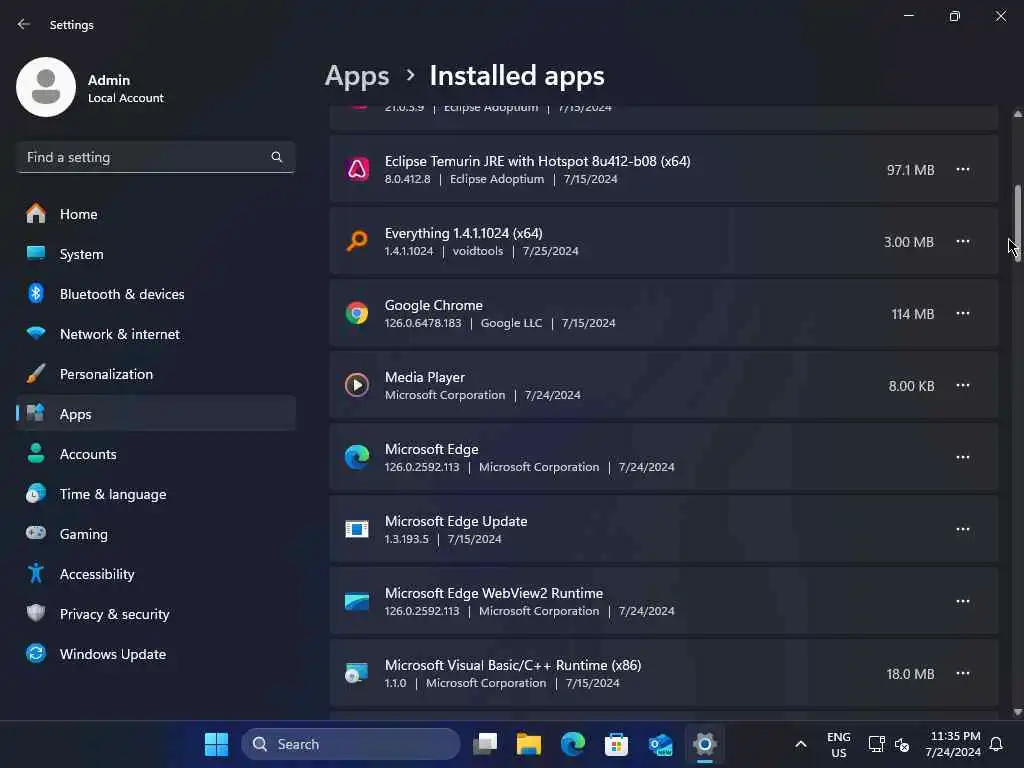Screen dimensions: 1024x768
Task: Open more options for Everything 1.4.1.1024
Action: click(x=963, y=241)
